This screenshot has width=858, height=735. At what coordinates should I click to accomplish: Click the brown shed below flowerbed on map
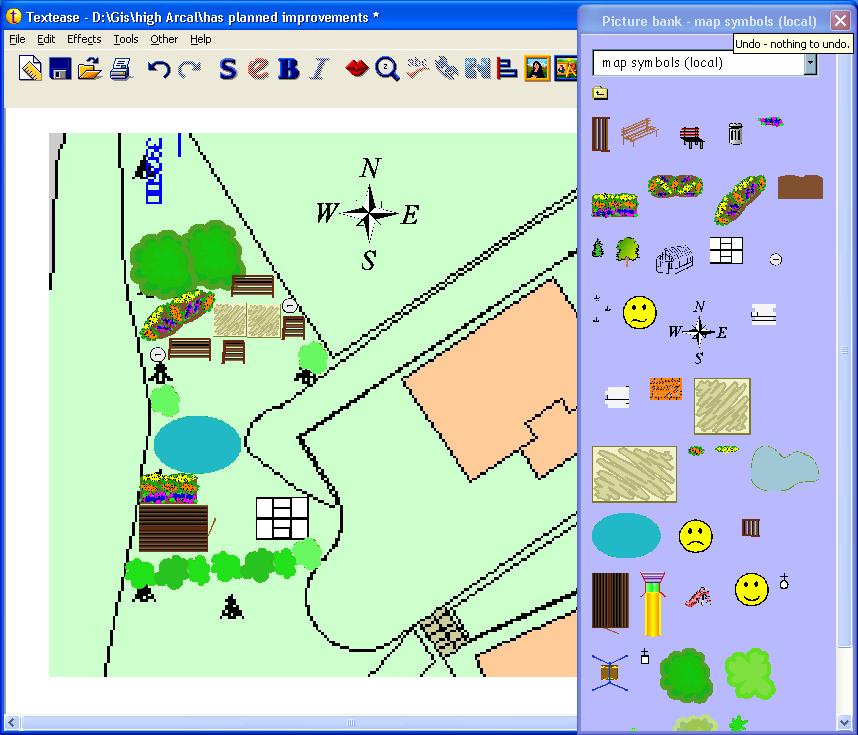(173, 528)
